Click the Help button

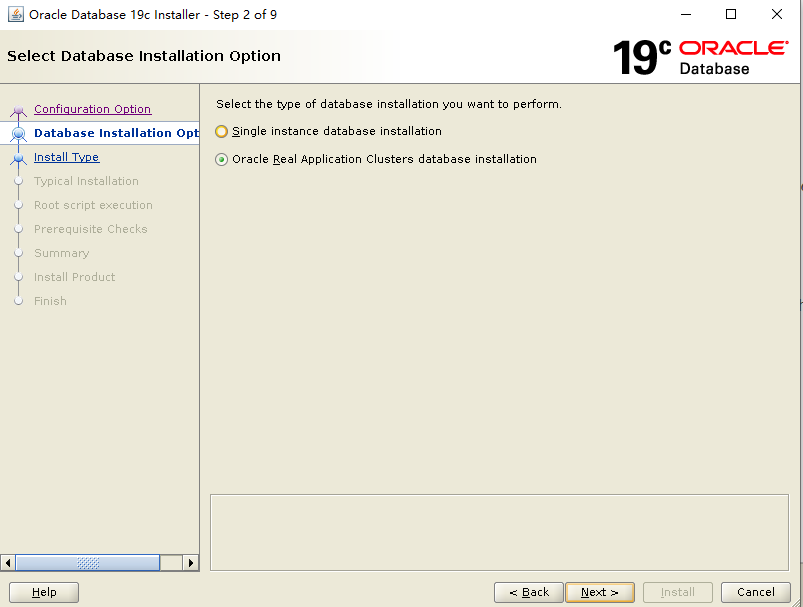[43, 592]
